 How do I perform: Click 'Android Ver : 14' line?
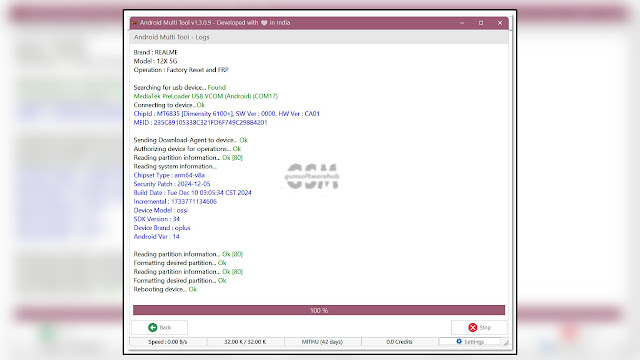point(156,237)
